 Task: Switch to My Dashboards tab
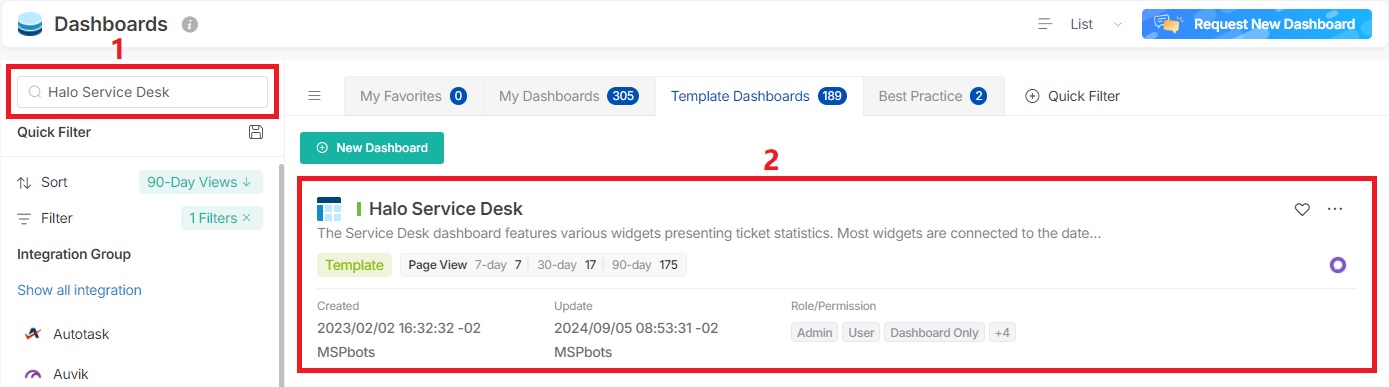coord(568,96)
